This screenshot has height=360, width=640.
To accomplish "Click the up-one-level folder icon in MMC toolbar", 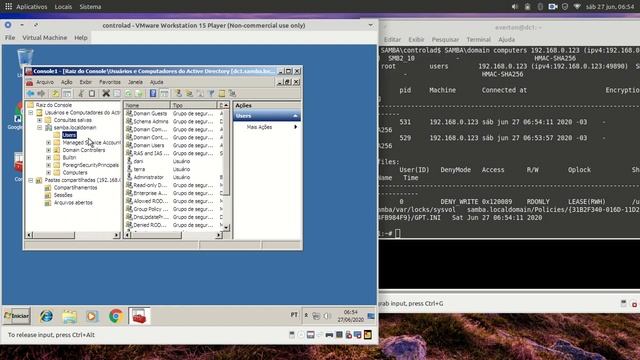I will click(55, 93).
